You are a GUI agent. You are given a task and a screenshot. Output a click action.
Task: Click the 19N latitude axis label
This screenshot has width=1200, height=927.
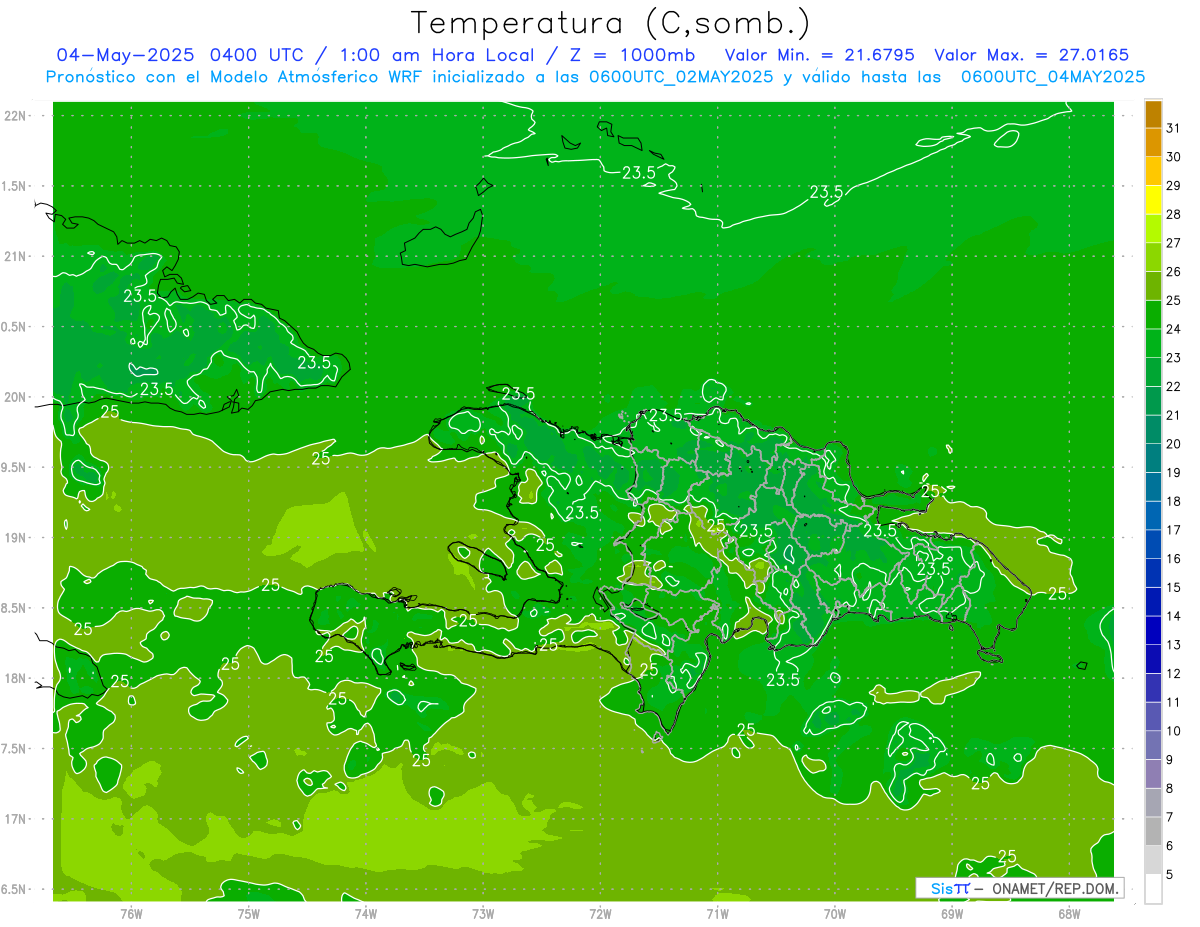17,537
